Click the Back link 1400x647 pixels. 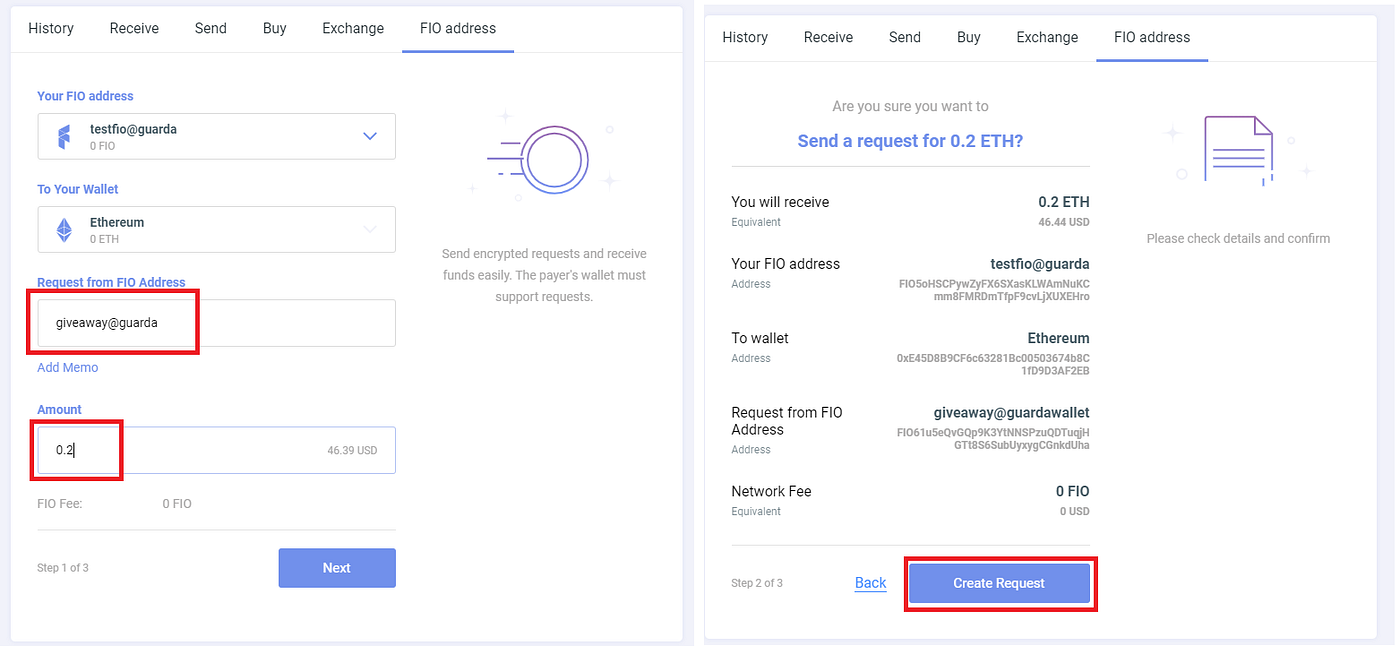(870, 583)
